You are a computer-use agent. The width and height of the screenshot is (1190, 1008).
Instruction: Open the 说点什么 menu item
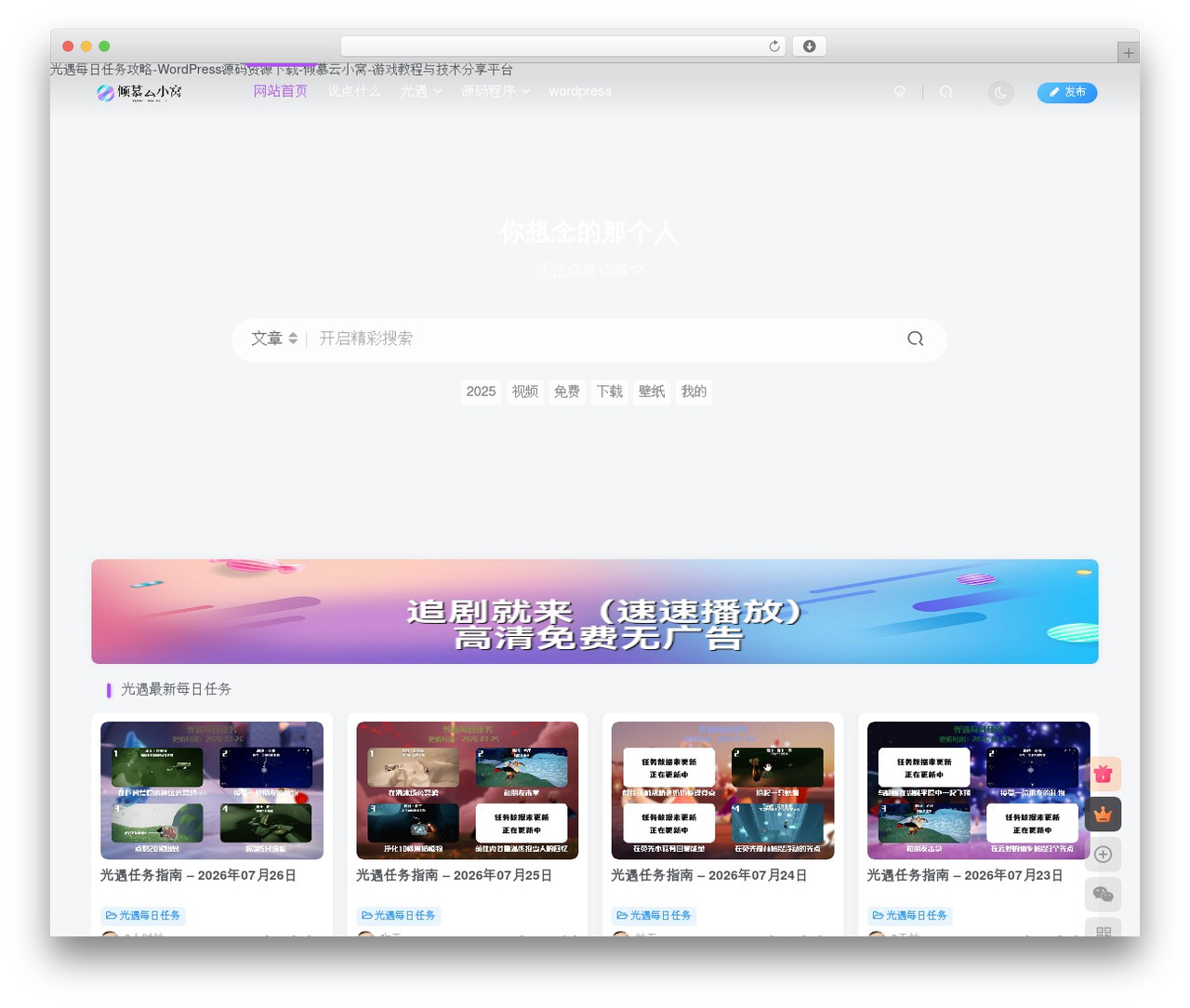(x=353, y=91)
